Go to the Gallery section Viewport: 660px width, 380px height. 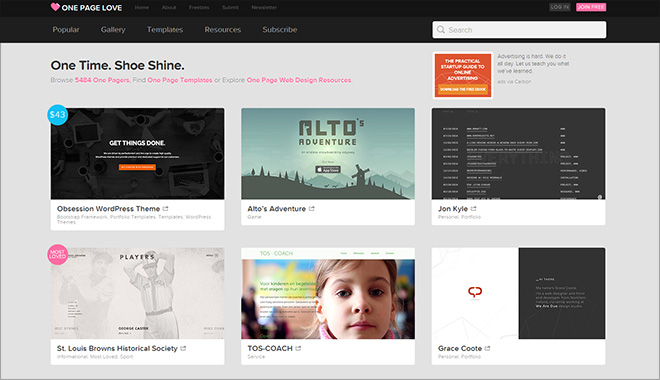(113, 29)
